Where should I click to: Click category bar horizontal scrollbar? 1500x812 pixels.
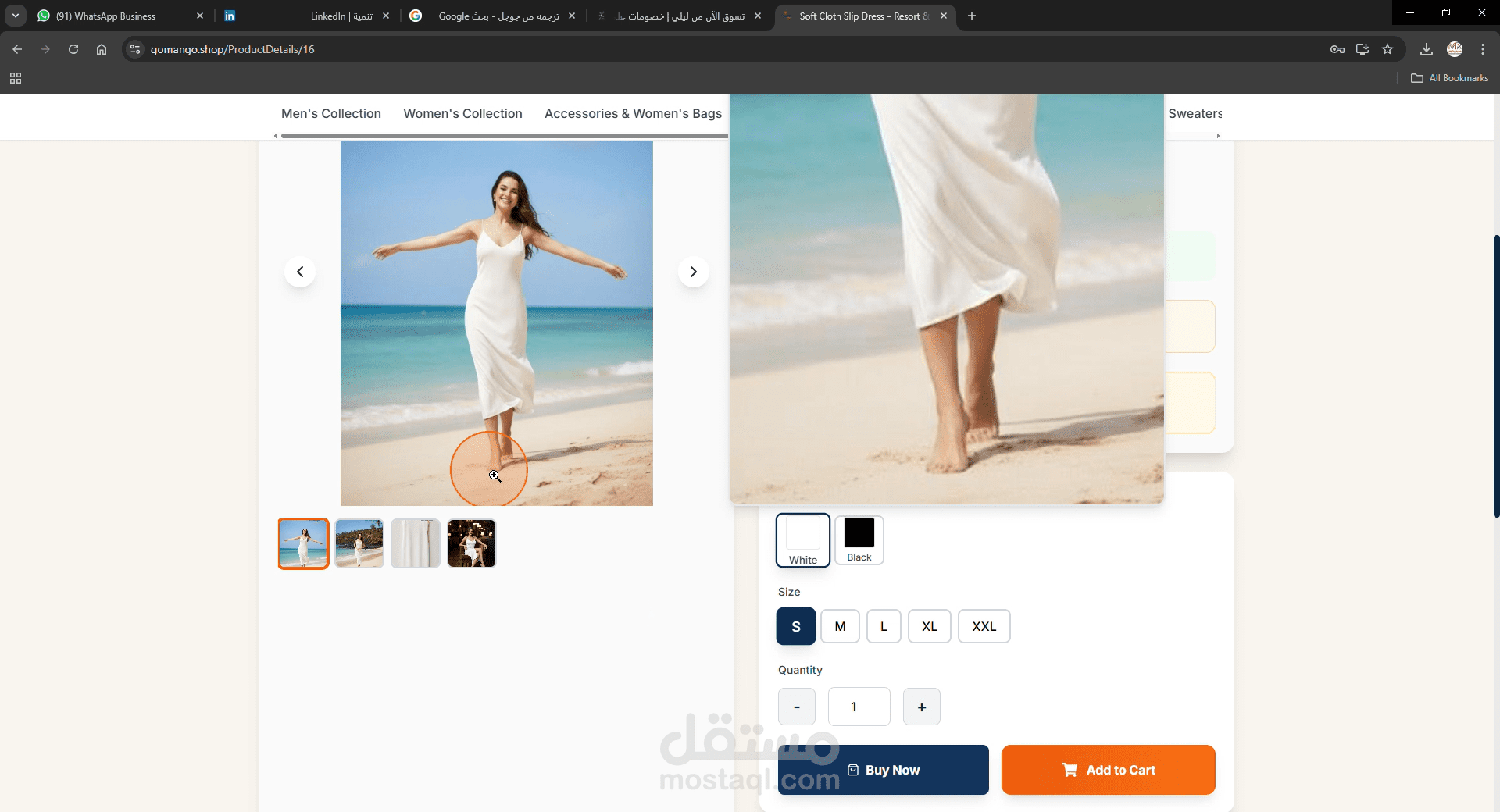[x=505, y=136]
